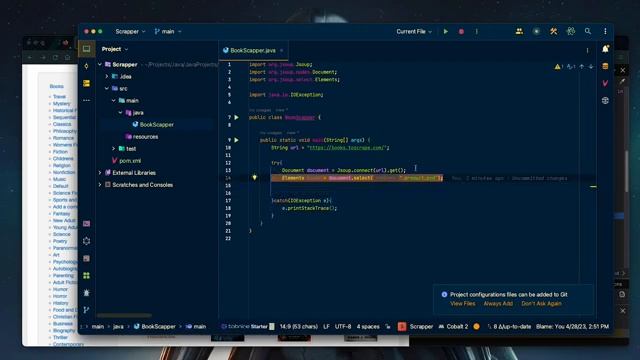Image resolution: width=640 pixels, height=360 pixels.
Task: Click the books.toscrape.com URL in code
Action: click(347, 148)
